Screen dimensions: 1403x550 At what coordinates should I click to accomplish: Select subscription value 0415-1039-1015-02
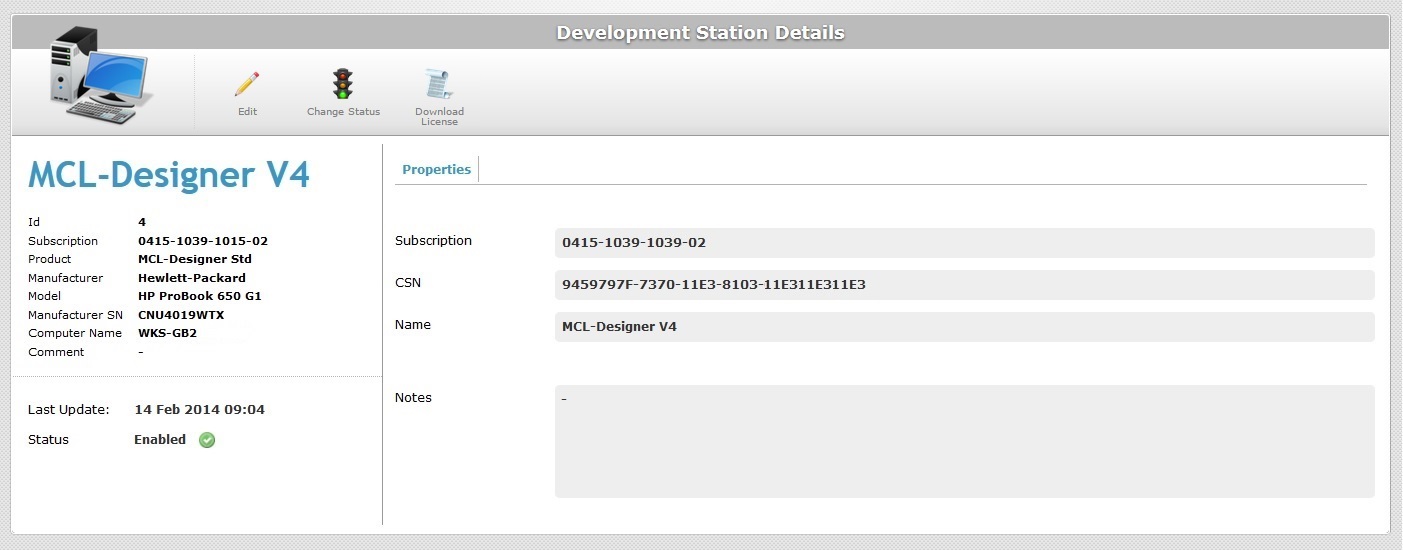point(203,241)
